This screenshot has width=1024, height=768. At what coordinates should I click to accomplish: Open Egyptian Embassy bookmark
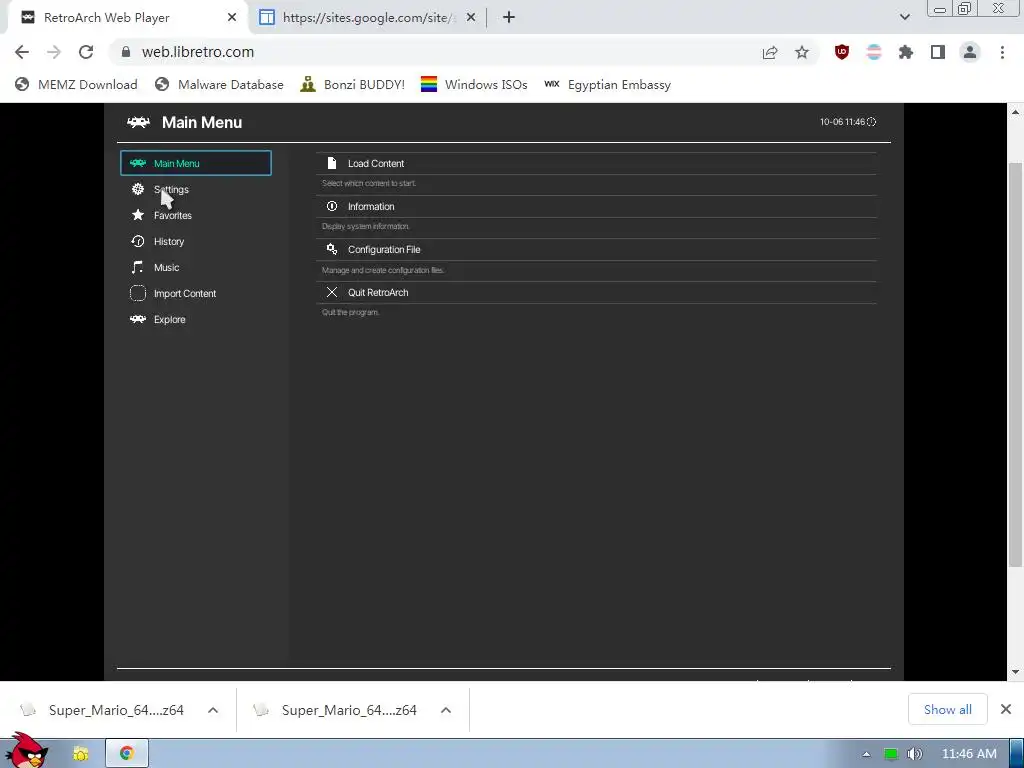607,85
